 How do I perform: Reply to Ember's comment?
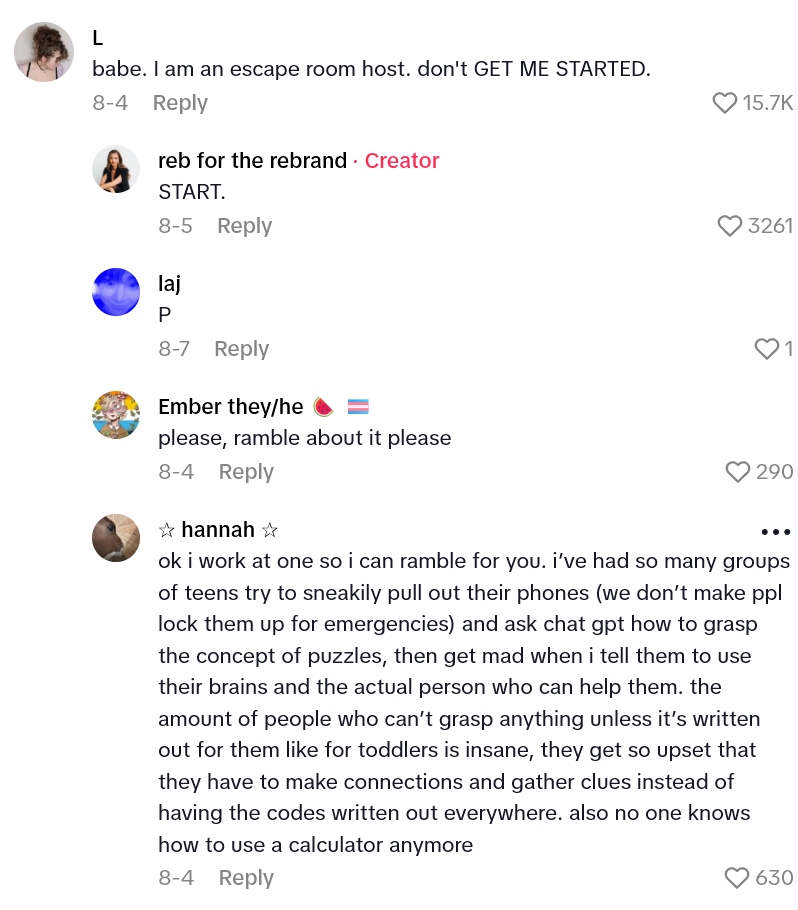[x=246, y=471]
